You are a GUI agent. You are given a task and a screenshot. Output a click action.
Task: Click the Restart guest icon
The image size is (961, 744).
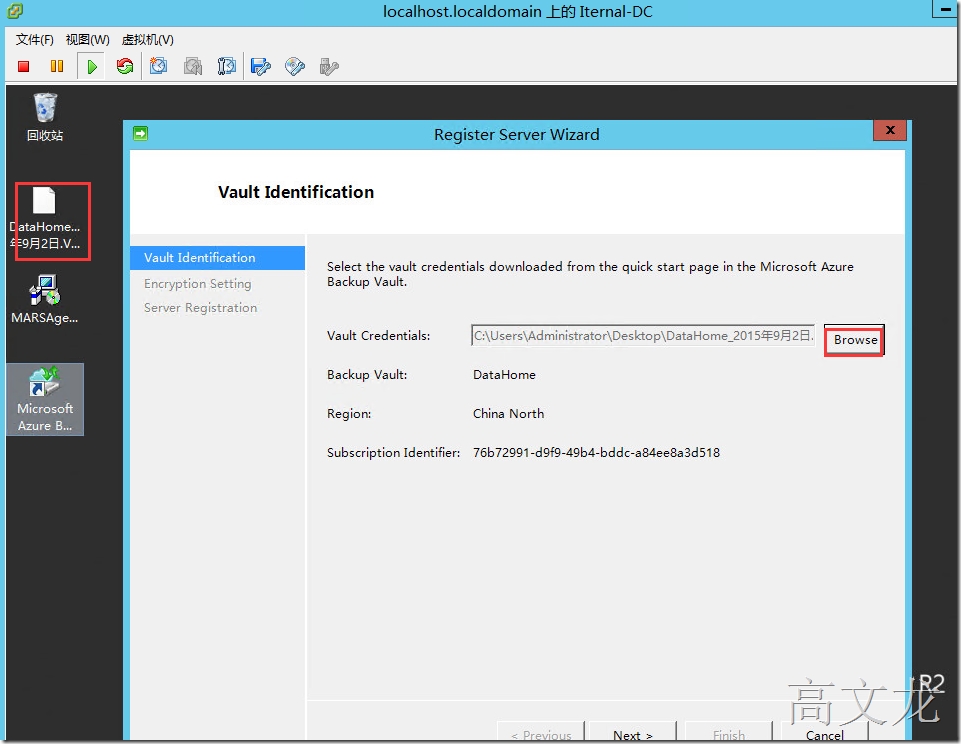(125, 66)
